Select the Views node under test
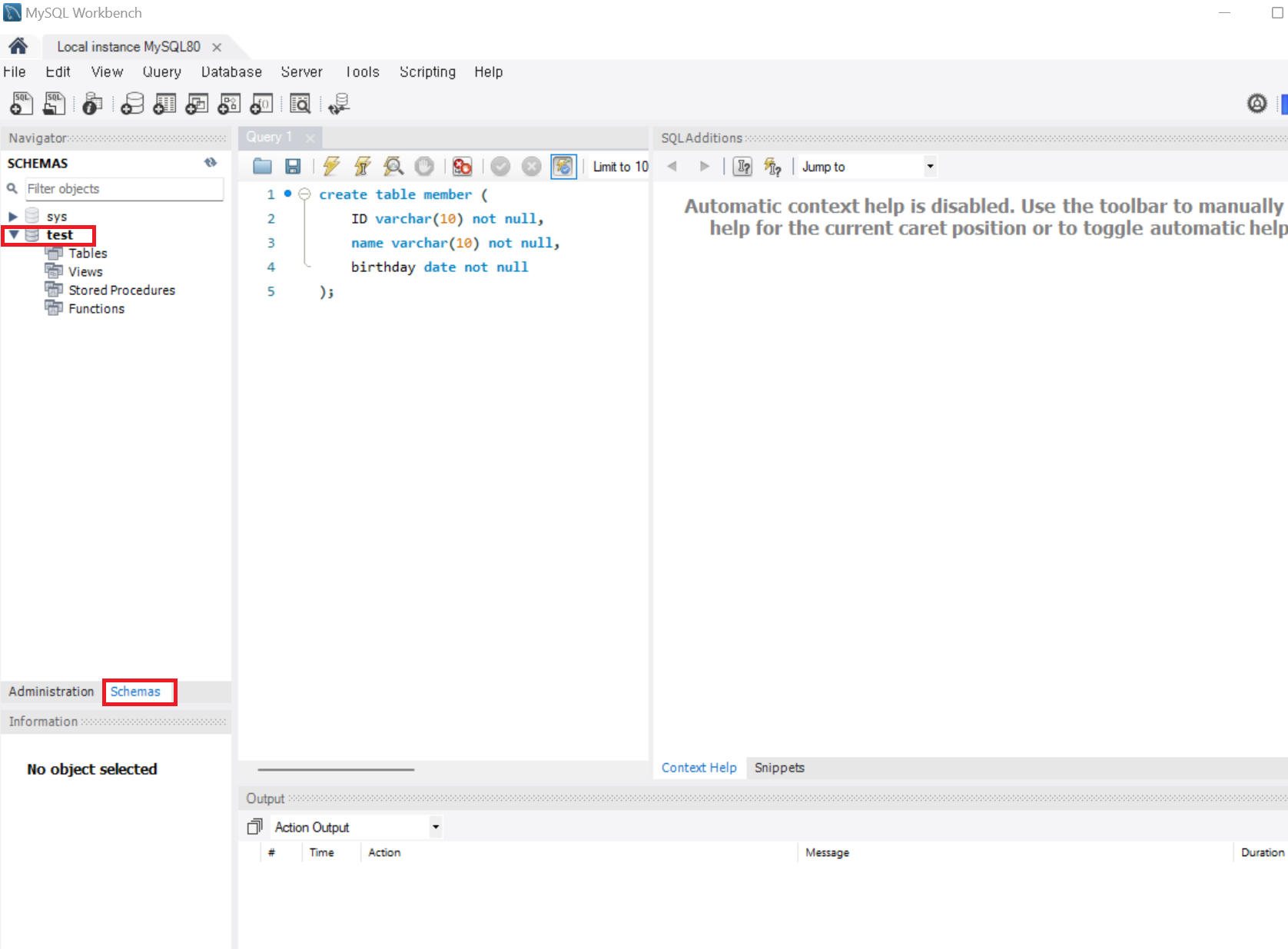 [x=85, y=271]
